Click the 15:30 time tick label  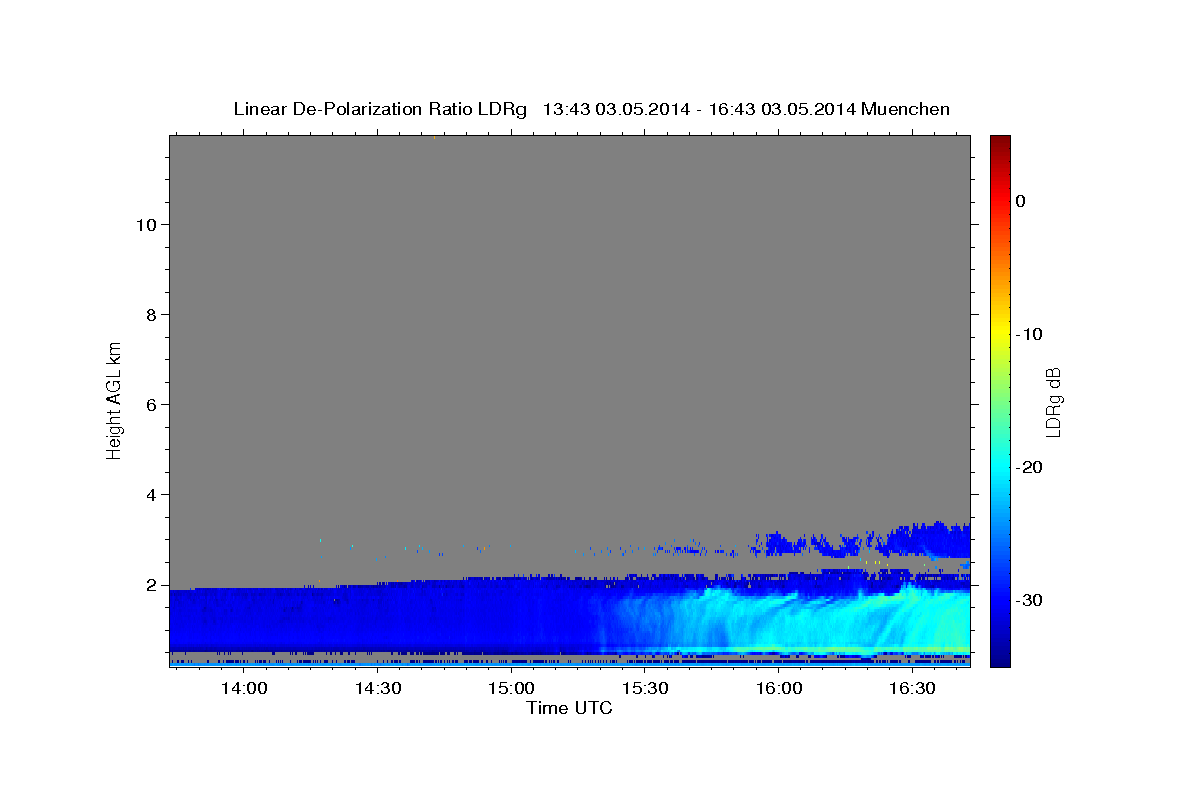pos(645,689)
